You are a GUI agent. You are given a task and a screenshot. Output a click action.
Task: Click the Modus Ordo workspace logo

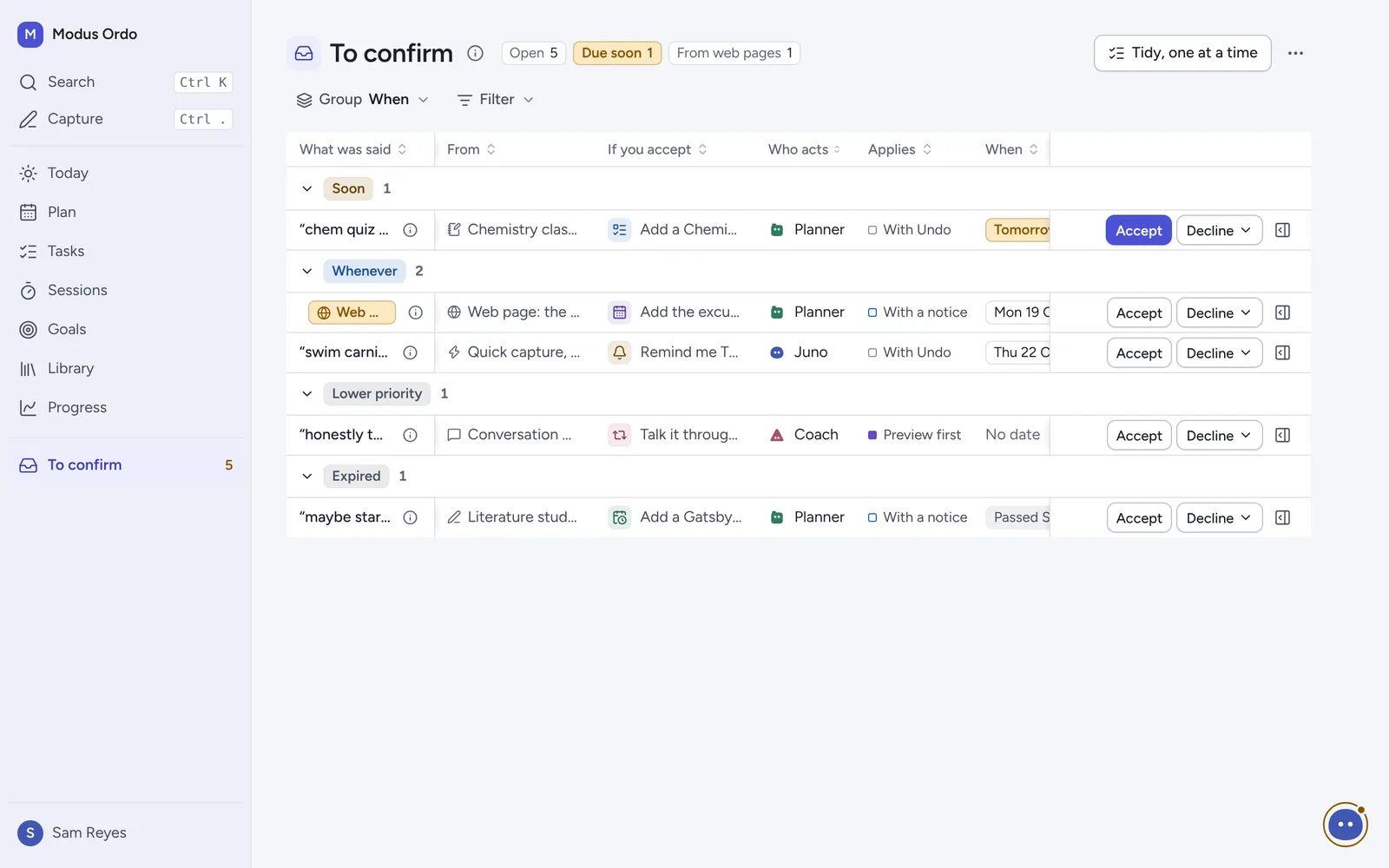pos(30,34)
